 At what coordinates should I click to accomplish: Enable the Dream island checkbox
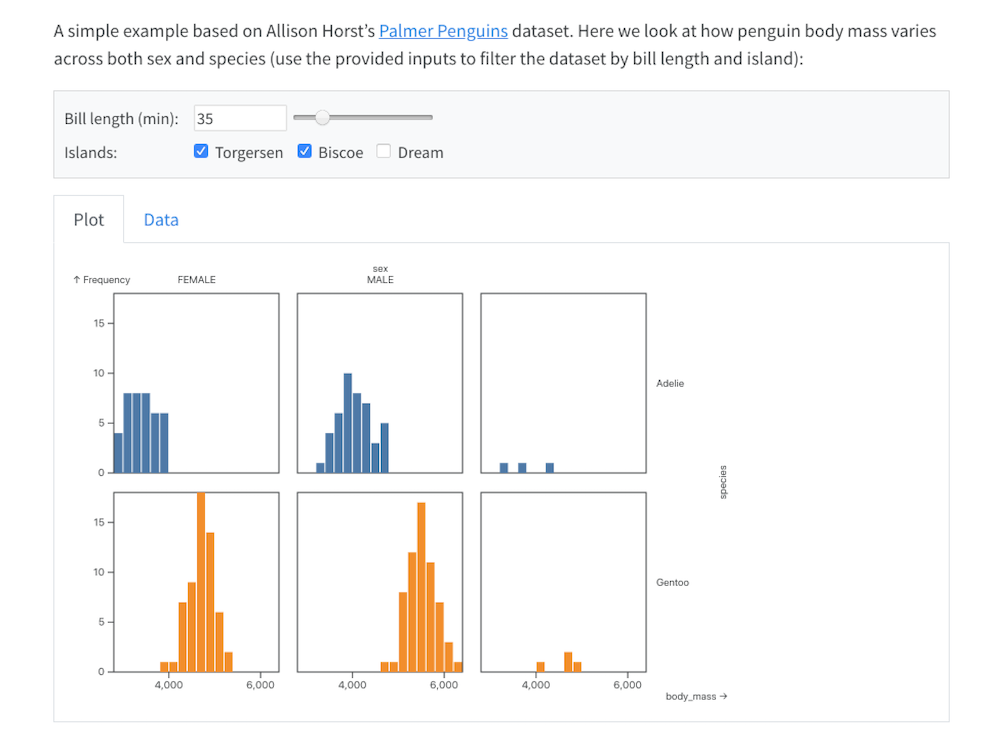pyautogui.click(x=384, y=152)
